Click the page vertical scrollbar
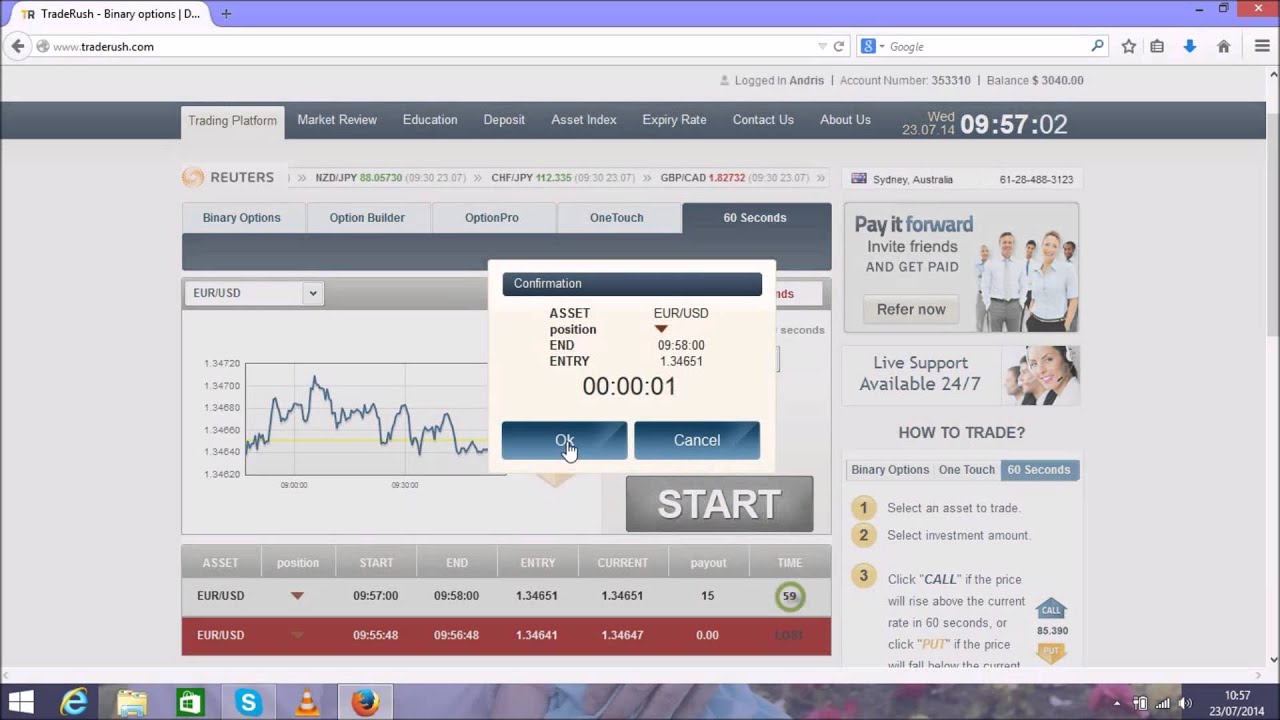This screenshot has width=1280, height=720. [1273, 366]
